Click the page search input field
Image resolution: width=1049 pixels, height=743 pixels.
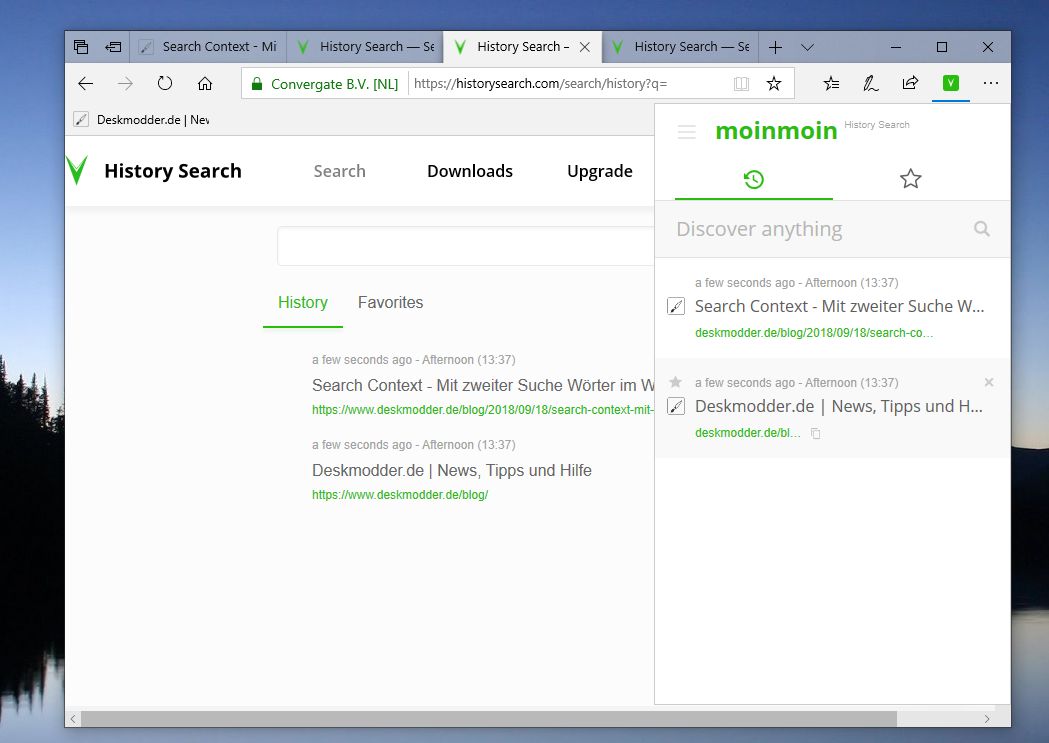466,246
